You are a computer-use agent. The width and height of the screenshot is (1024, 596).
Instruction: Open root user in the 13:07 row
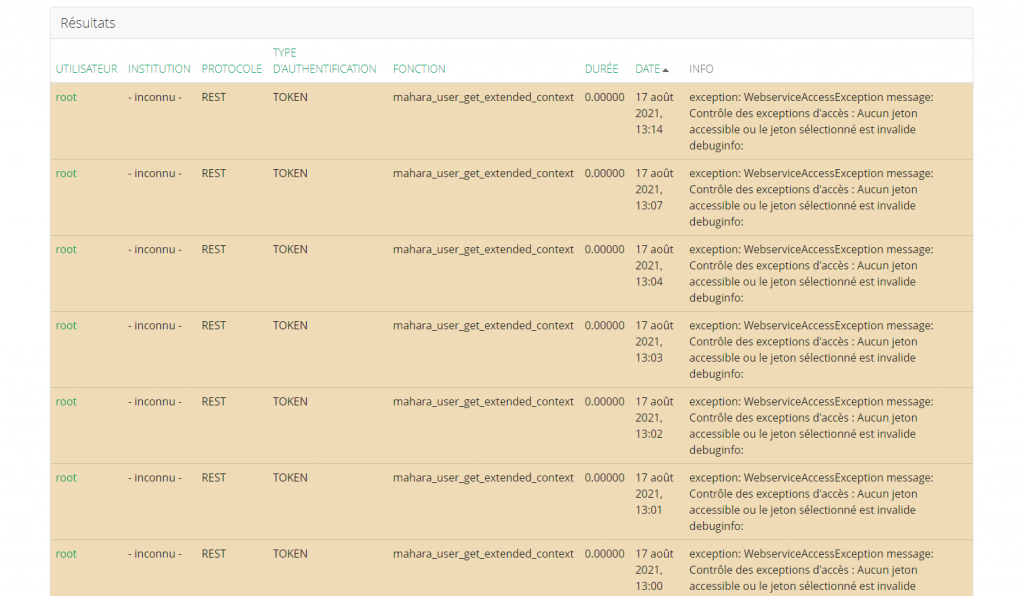pyautogui.click(x=66, y=174)
